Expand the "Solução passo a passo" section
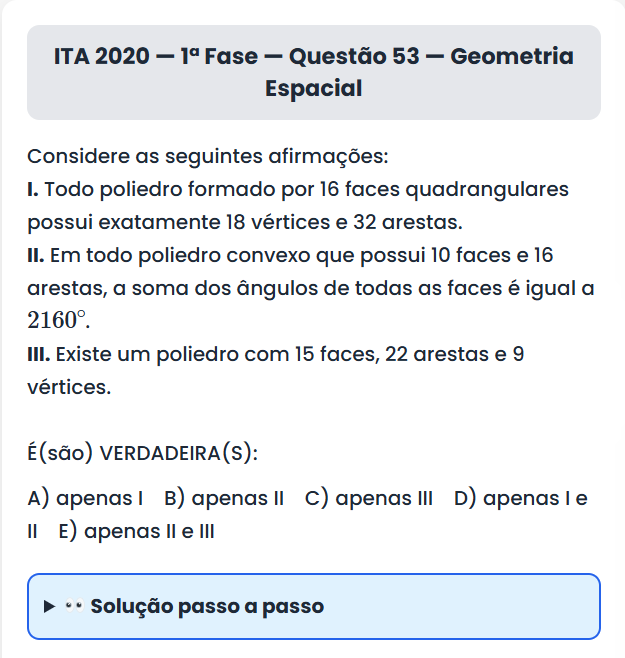Image resolution: width=625 pixels, height=658 pixels. [313, 606]
